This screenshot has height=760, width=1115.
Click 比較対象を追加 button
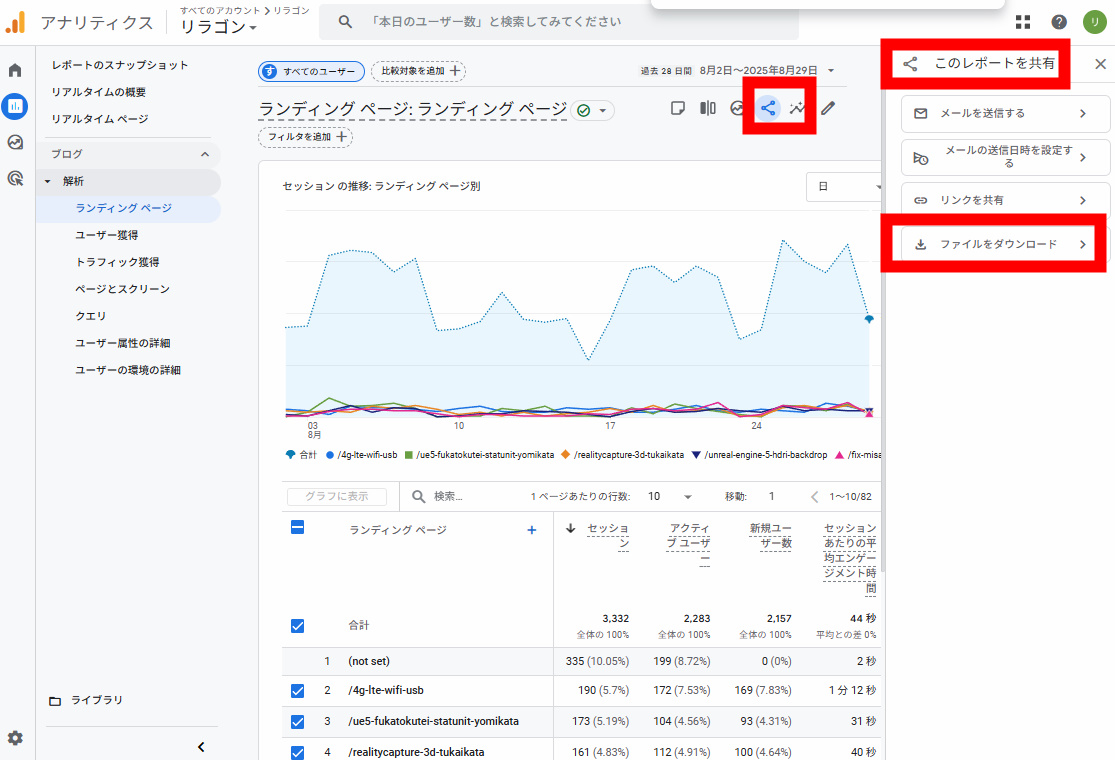click(418, 71)
